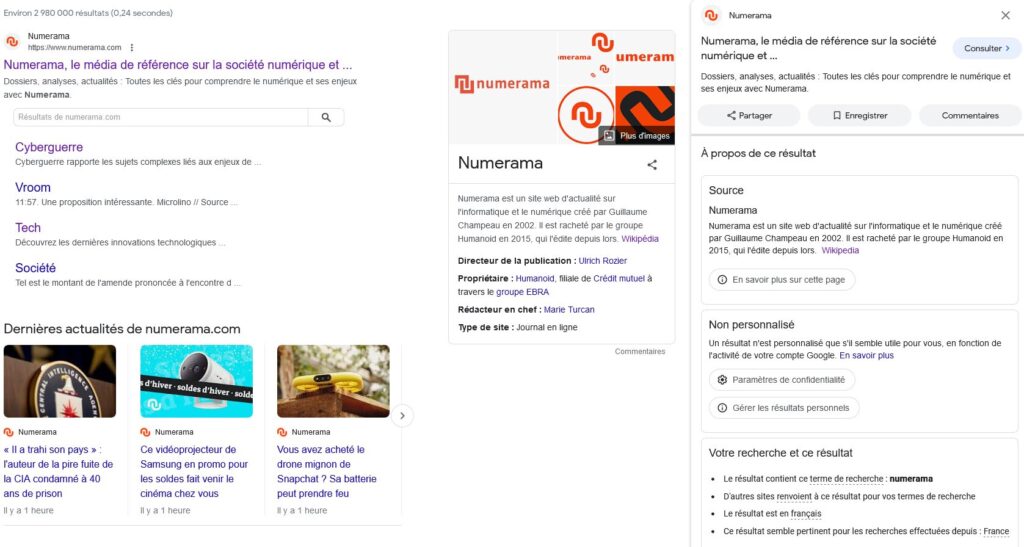The width and height of the screenshot is (1024, 547).
Task: Click the large numerama logo image in knowledge panel
Action: point(502,87)
